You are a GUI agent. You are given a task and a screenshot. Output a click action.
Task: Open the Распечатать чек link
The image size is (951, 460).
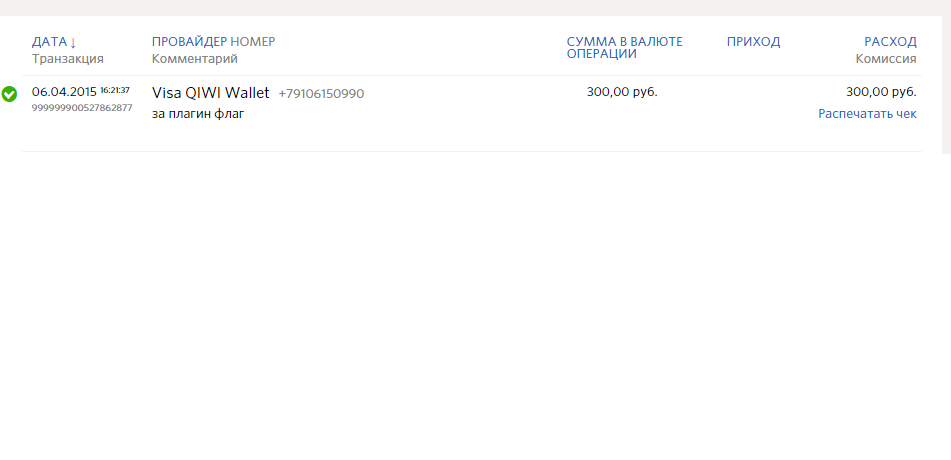click(867, 114)
